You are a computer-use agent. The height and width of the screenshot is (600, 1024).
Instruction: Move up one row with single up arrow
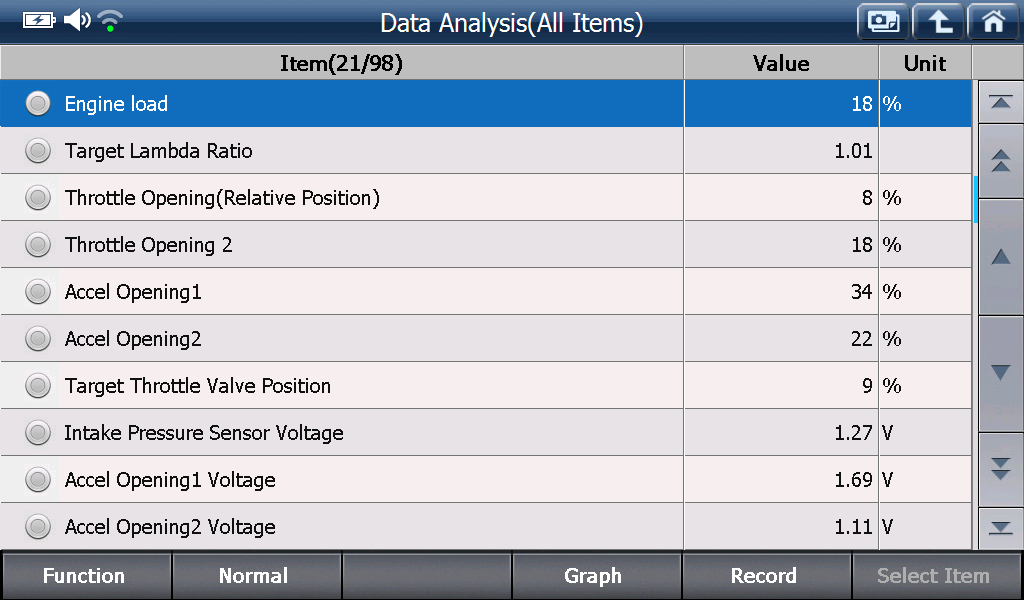[1000, 257]
